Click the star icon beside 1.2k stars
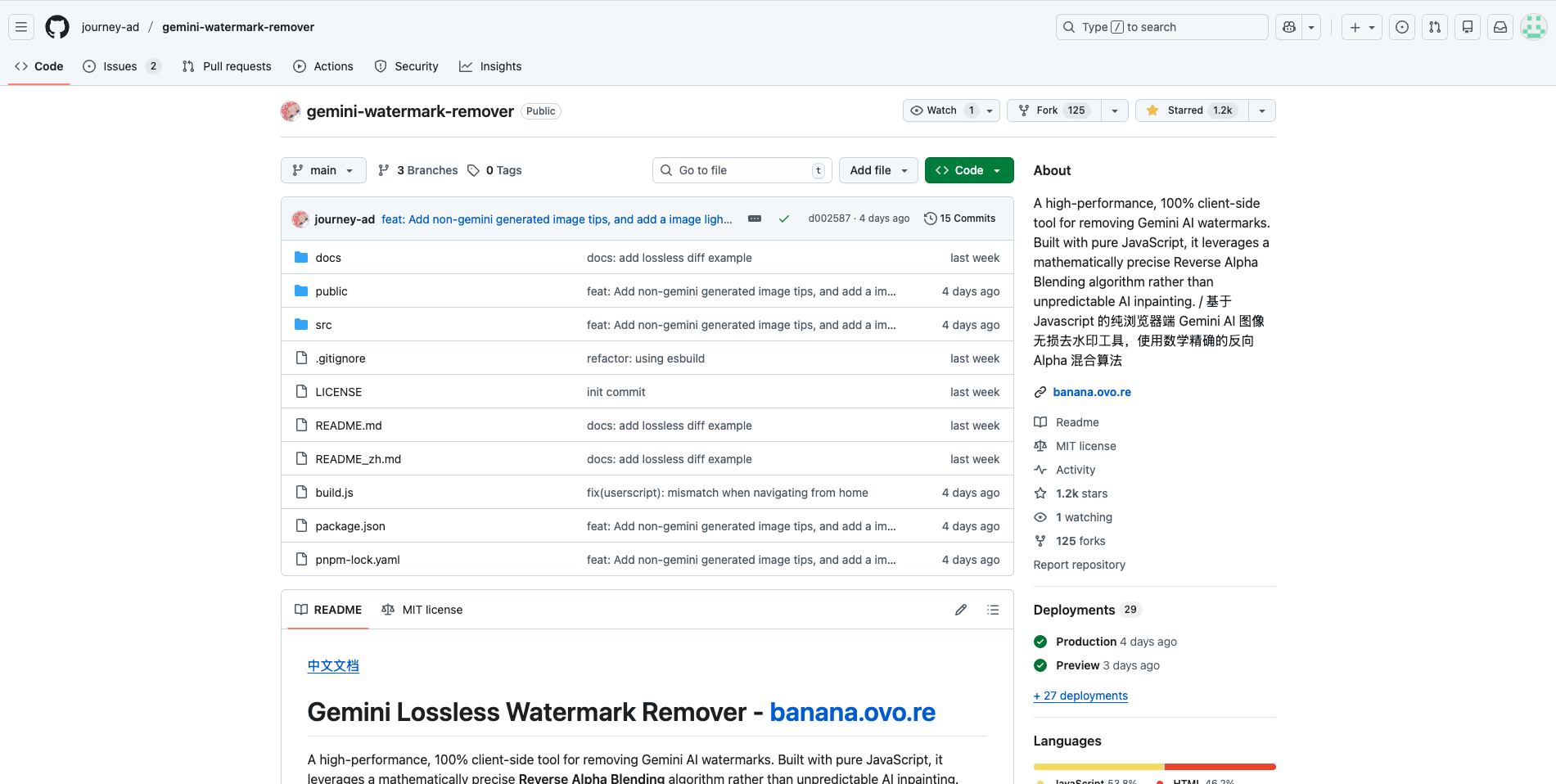Image resolution: width=1556 pixels, height=784 pixels. point(1040,493)
